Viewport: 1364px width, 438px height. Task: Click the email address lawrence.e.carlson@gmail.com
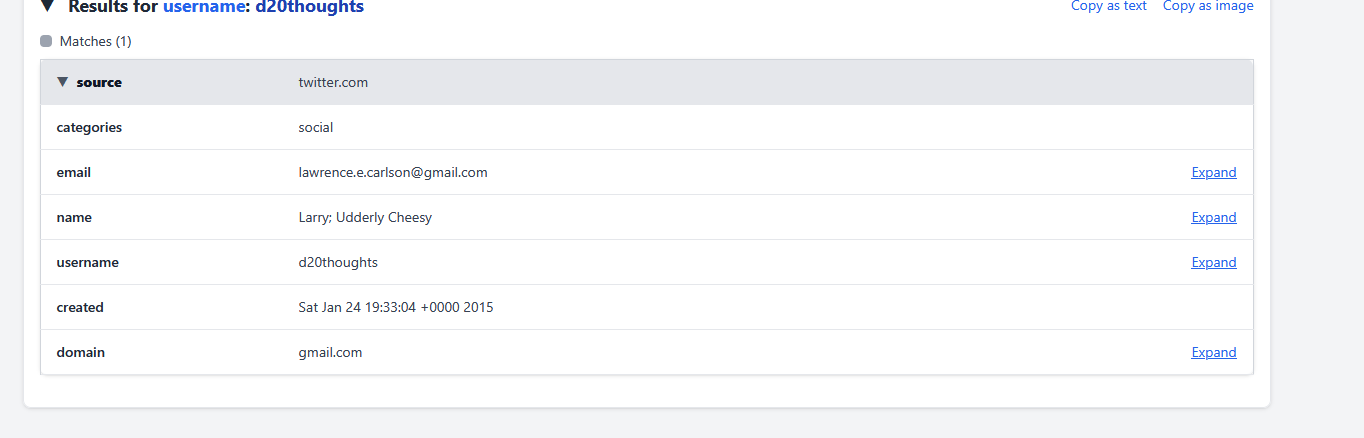(x=392, y=172)
